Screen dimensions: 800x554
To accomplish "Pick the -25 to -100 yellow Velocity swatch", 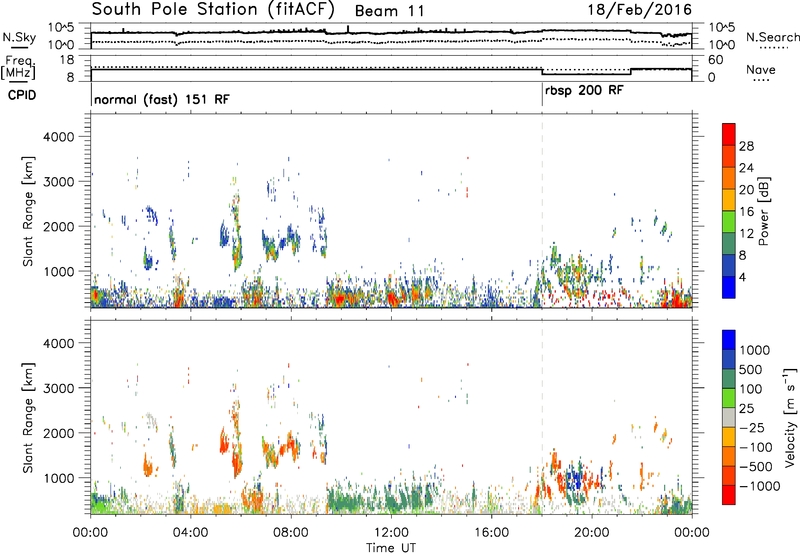I will [729, 437].
